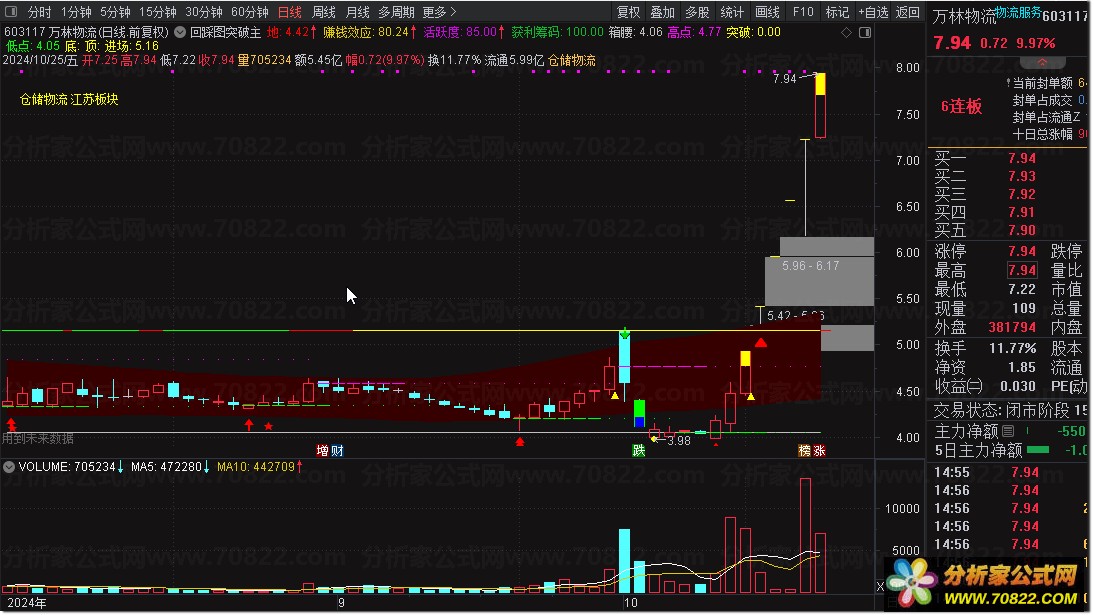This screenshot has width=1094, height=615.
Task: Click the 涨停 limit-up price value
Action: coord(1021,251)
